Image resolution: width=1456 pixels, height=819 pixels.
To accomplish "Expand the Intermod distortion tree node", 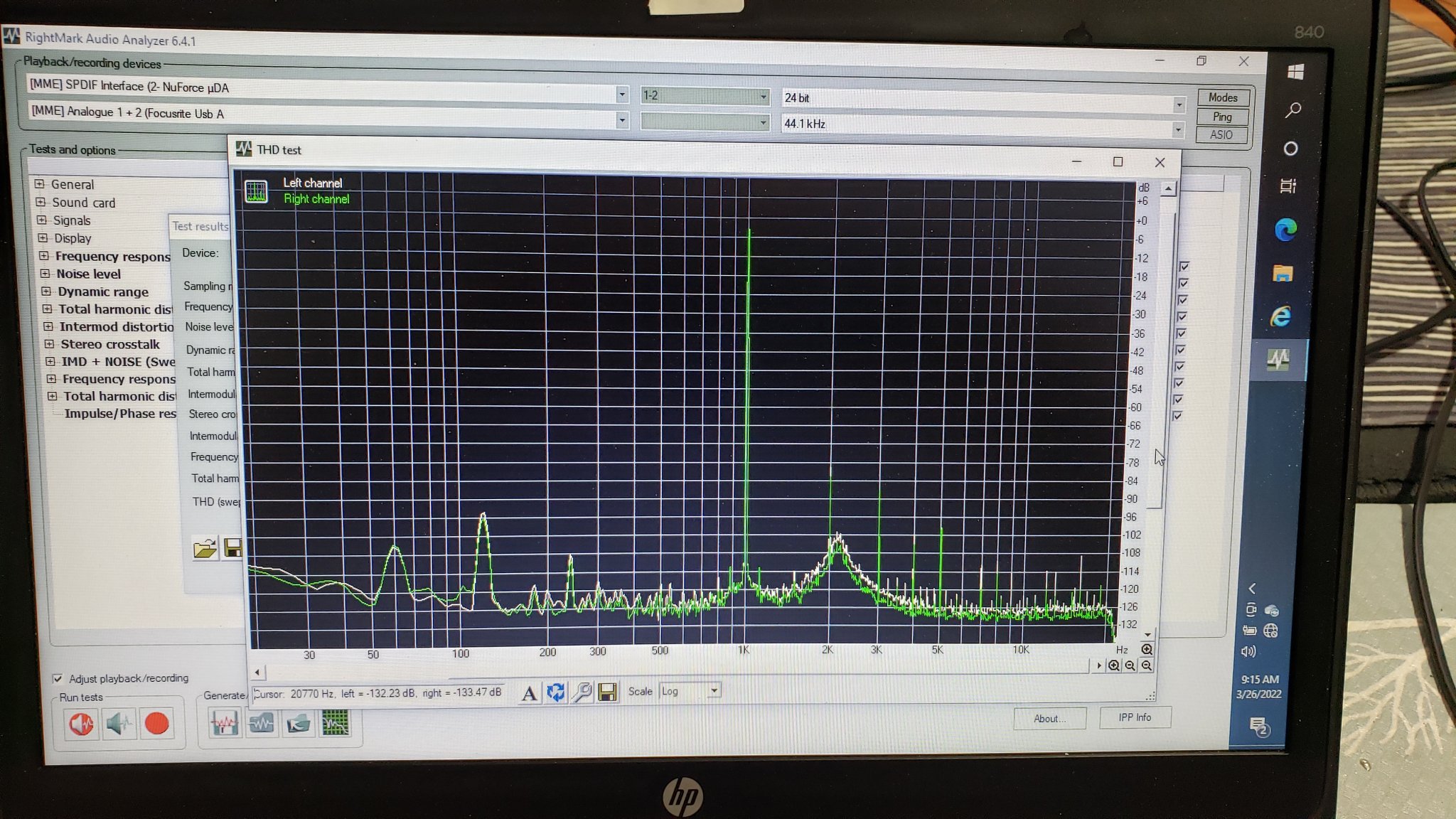I will [48, 326].
